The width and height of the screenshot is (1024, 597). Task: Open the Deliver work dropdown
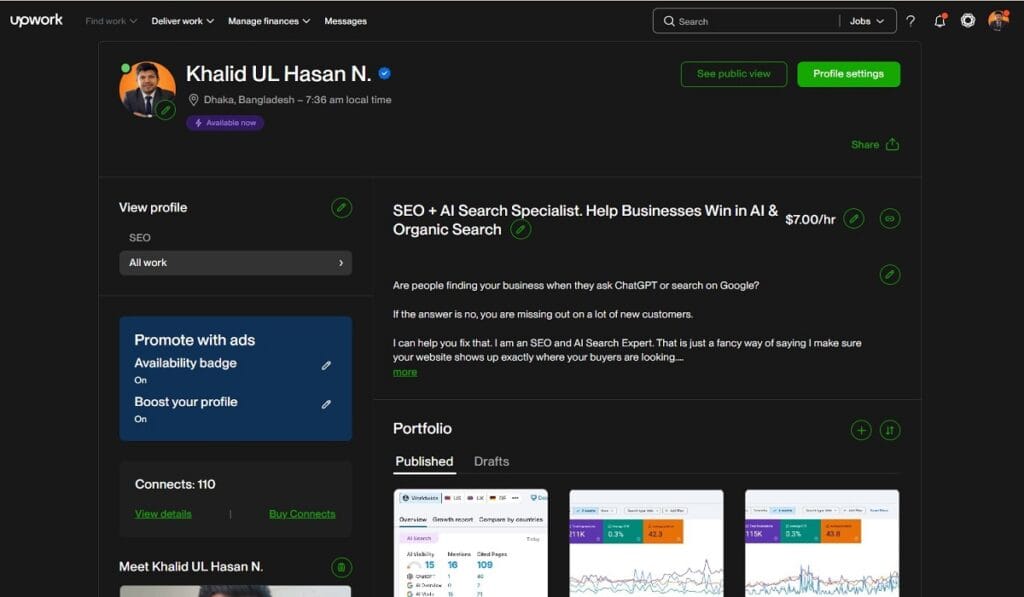click(x=182, y=21)
